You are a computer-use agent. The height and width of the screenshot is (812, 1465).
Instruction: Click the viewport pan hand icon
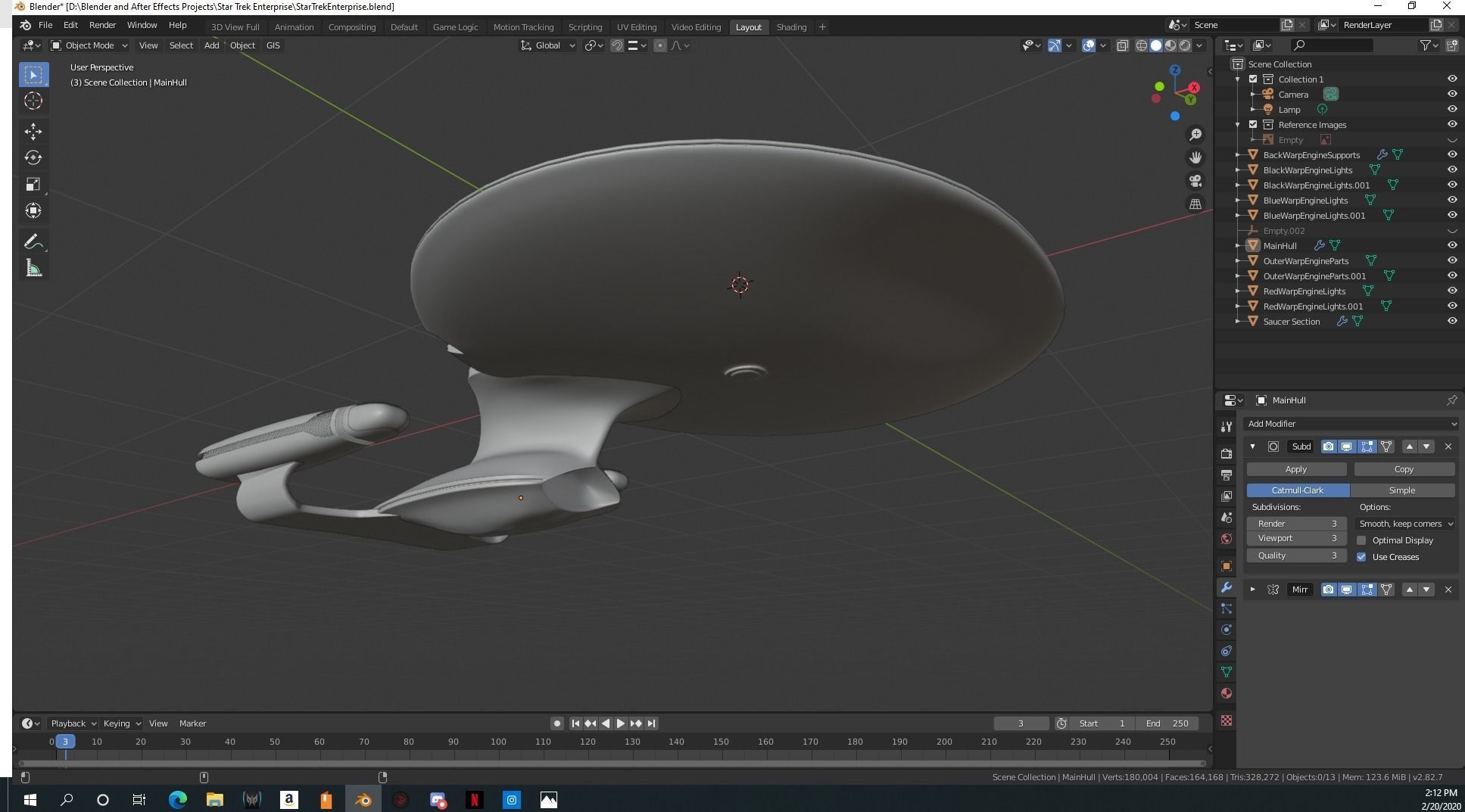1195,157
